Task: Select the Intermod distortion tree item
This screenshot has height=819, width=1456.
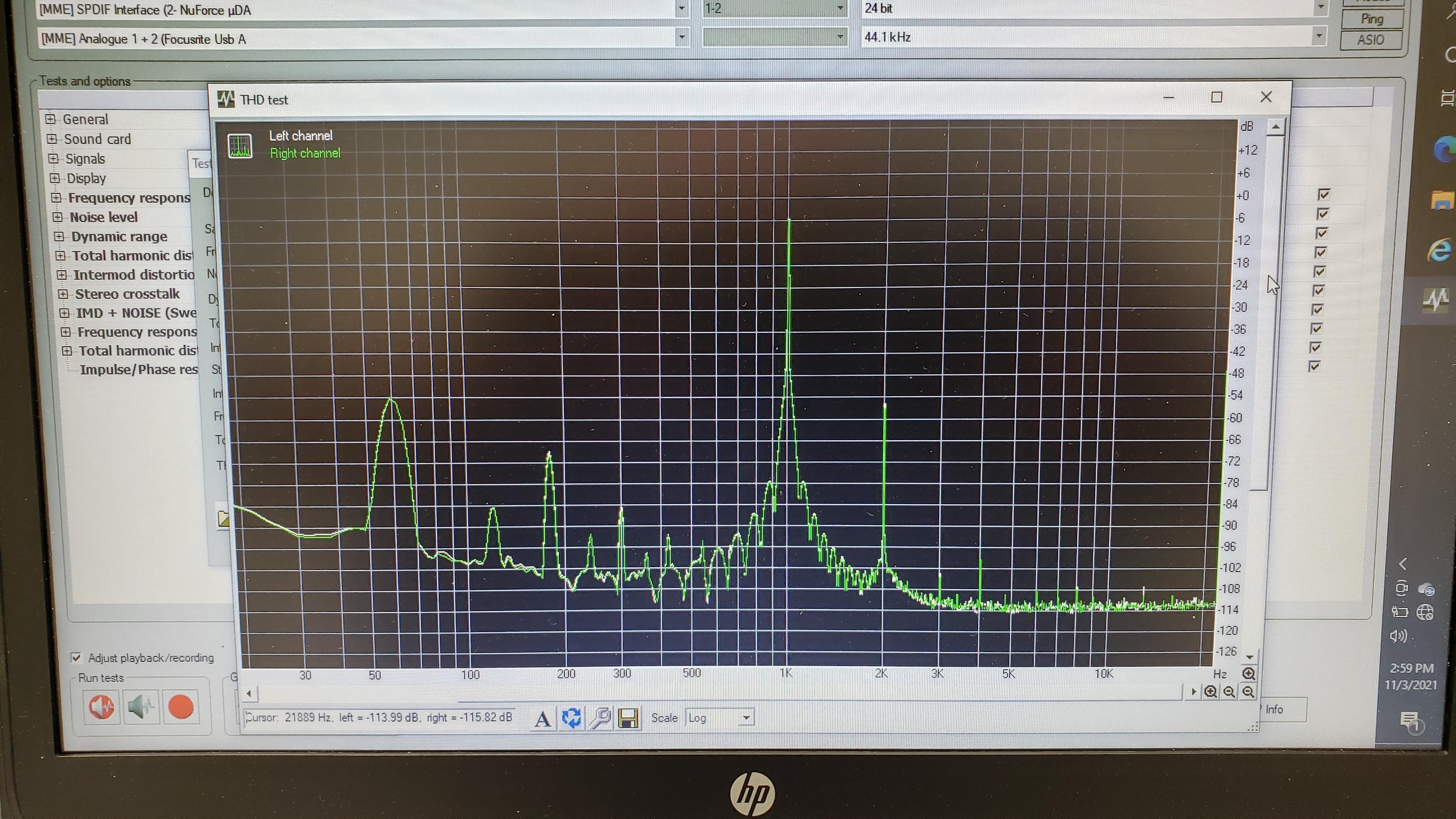Action: (134, 275)
